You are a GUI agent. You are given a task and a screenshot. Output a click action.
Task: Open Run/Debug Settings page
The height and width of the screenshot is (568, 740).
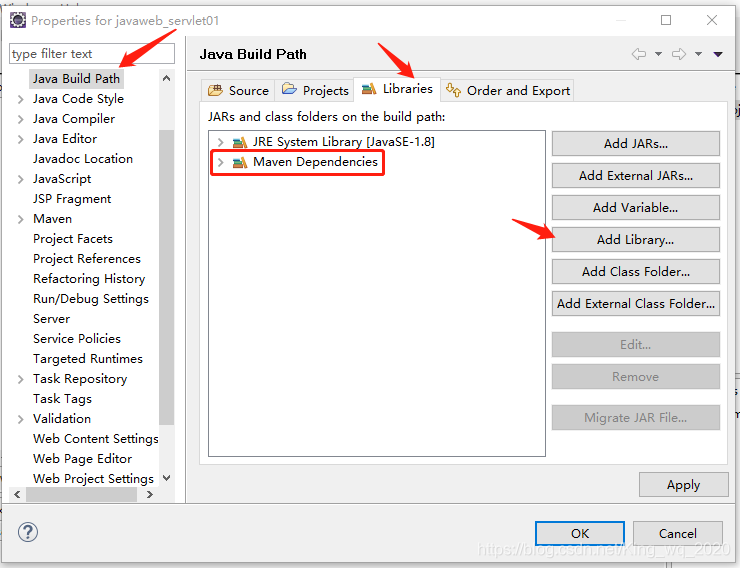point(91,299)
